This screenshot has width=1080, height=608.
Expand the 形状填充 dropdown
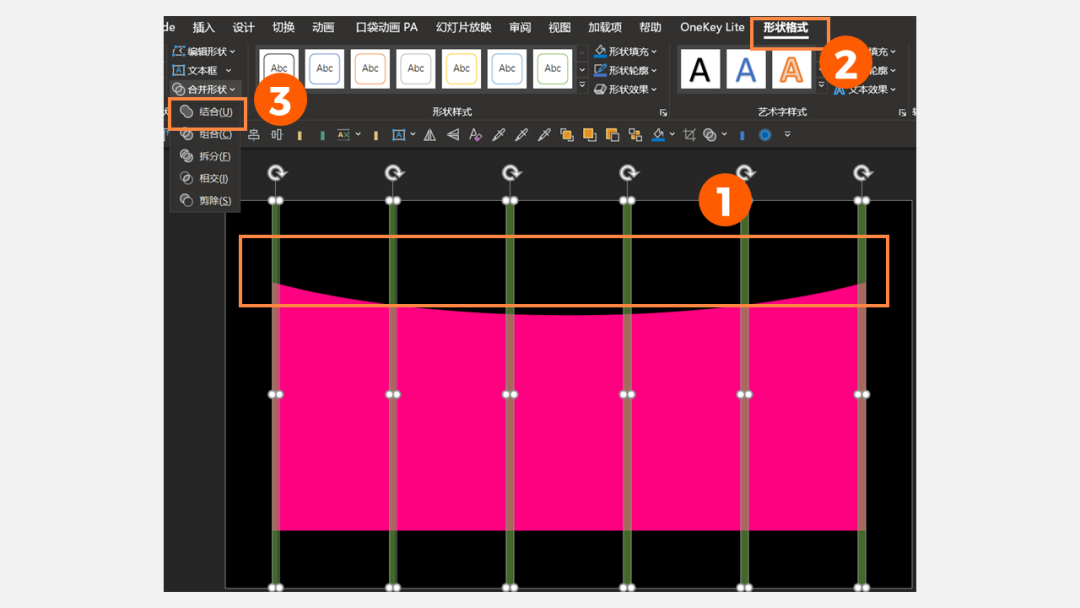click(627, 51)
